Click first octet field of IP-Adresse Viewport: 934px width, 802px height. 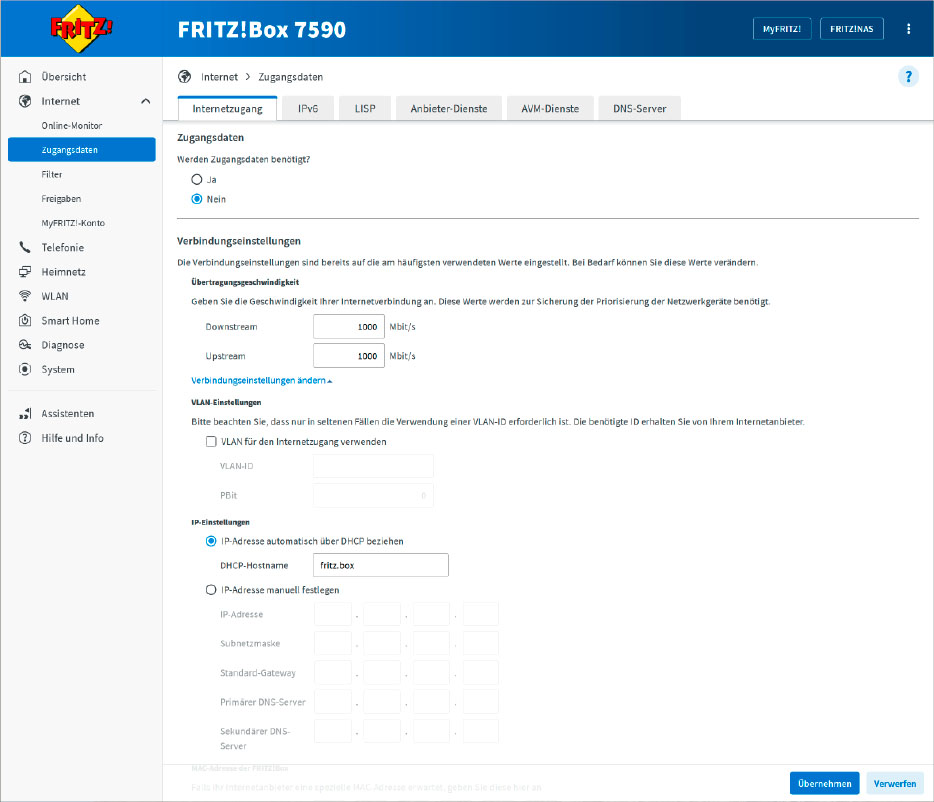click(x=333, y=614)
